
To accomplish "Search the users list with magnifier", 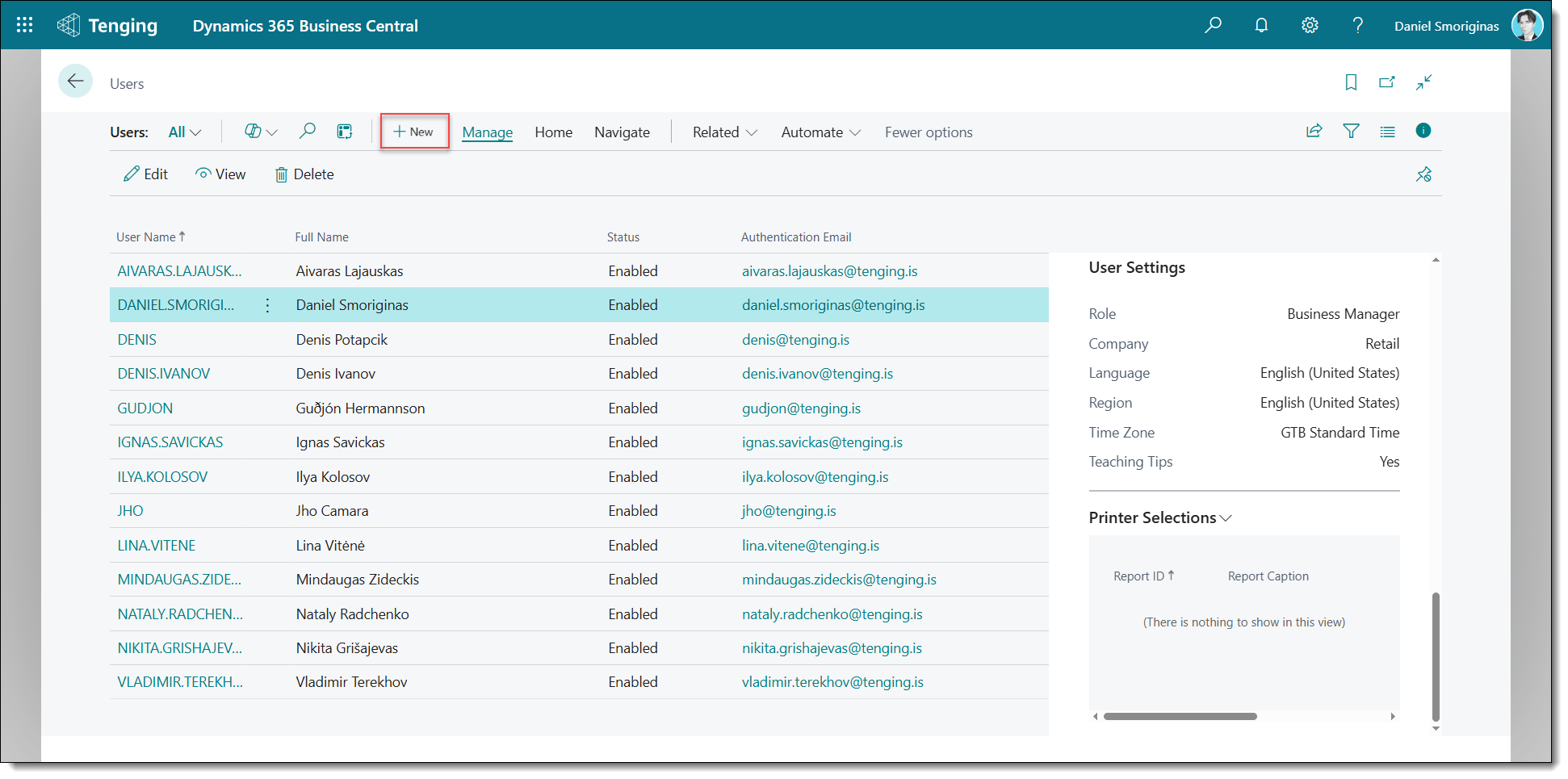I will pyautogui.click(x=307, y=131).
